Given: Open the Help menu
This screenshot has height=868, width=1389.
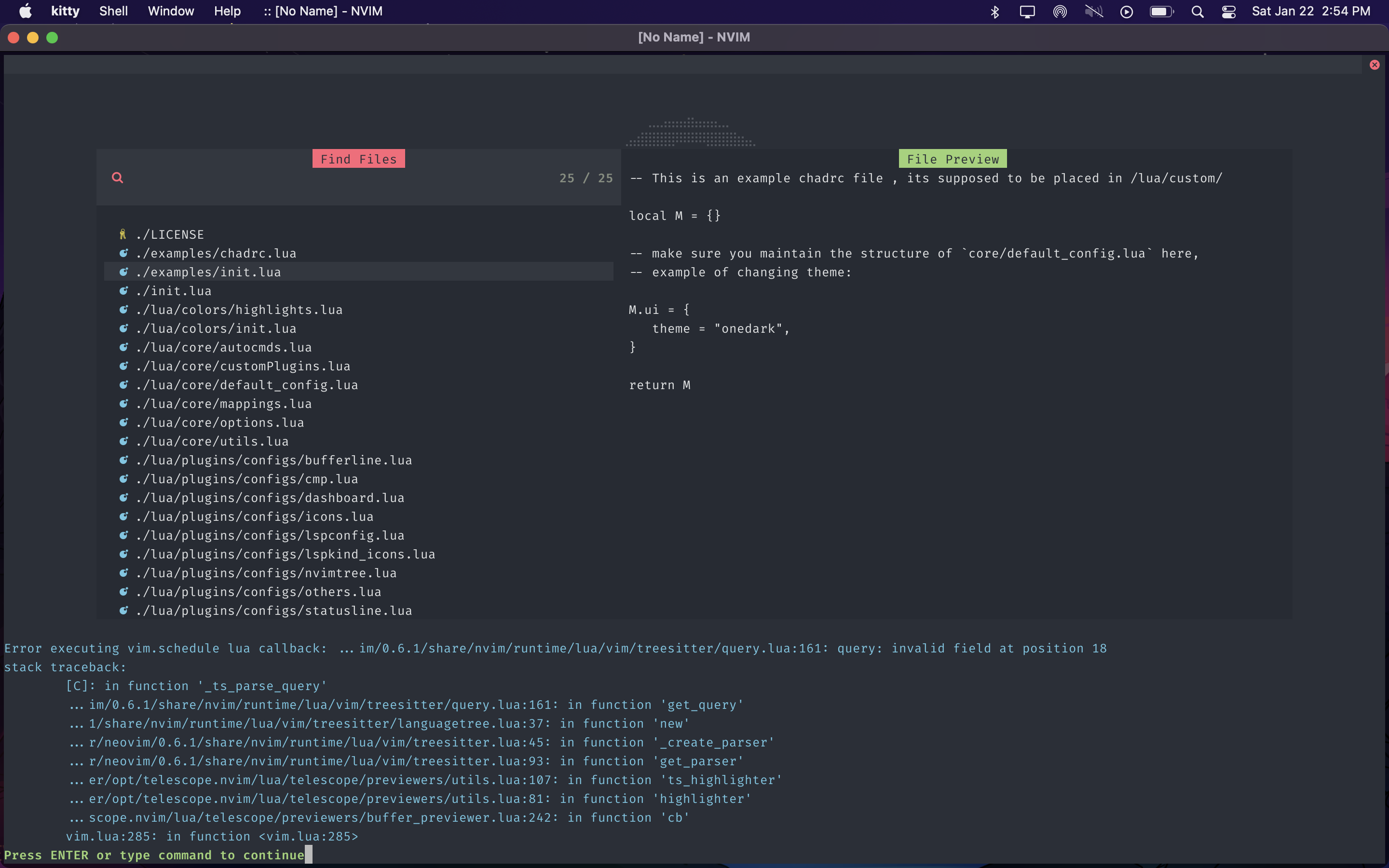Looking at the screenshot, I should (x=227, y=11).
